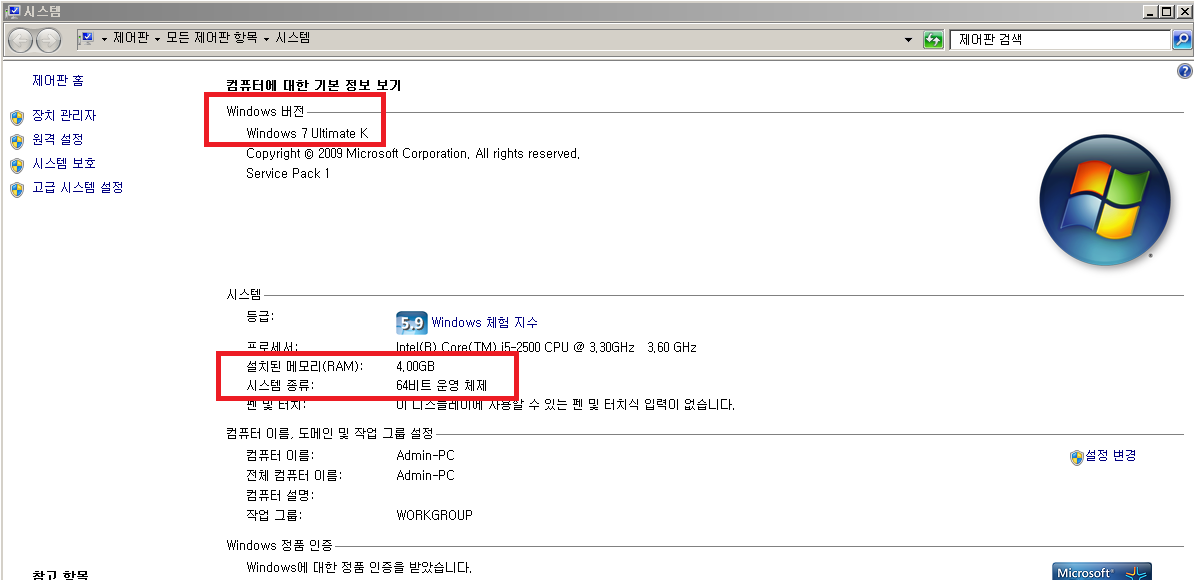Click the computer icon in the address bar
The image size is (1194, 580).
click(x=87, y=38)
